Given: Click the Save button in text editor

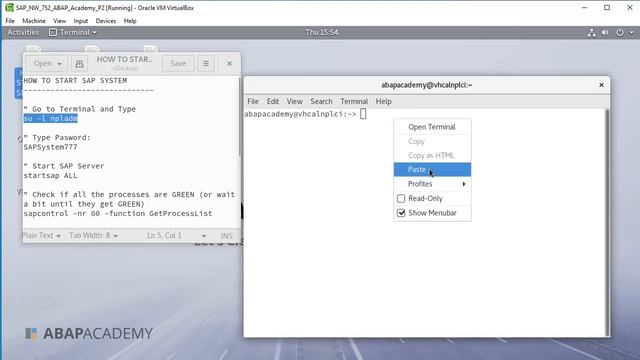Looking at the screenshot, I should (x=178, y=64).
